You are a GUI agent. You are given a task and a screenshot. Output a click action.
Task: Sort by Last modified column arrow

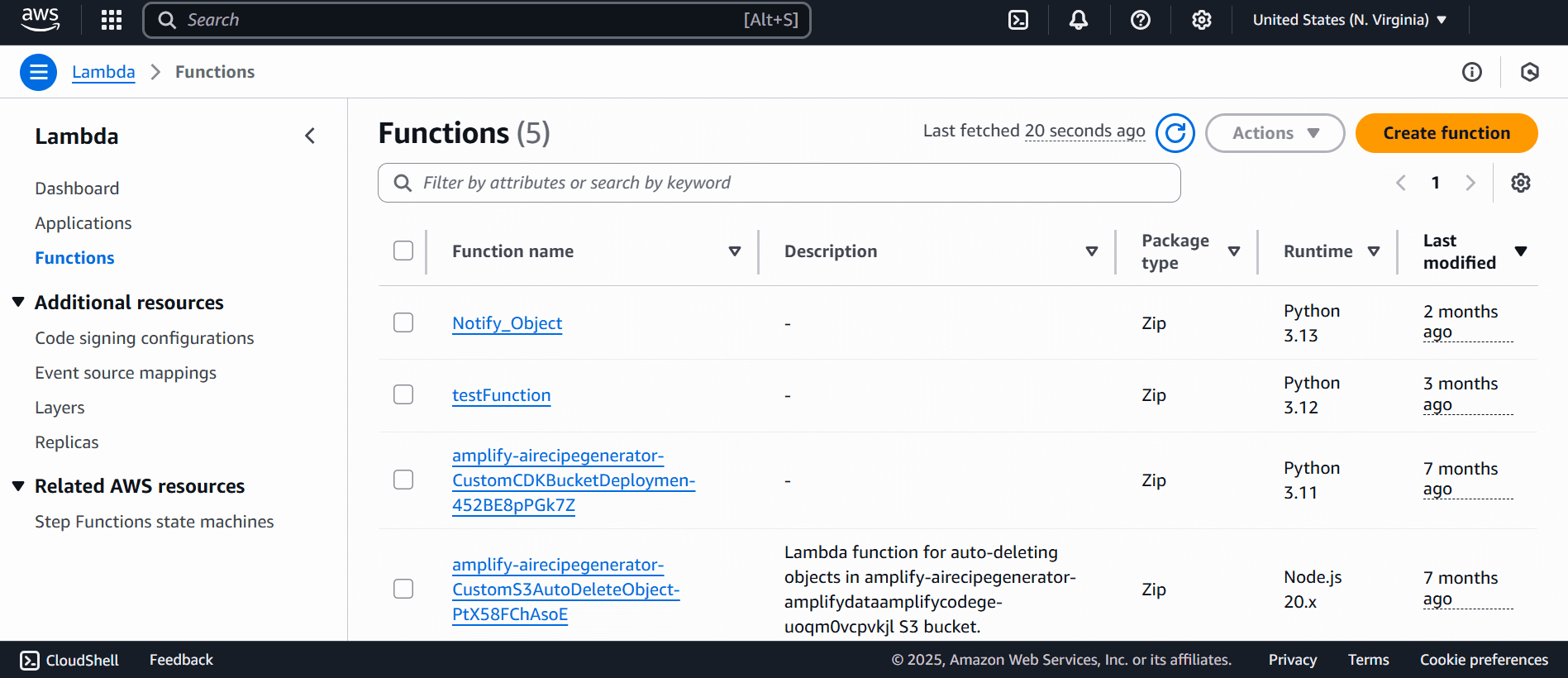[x=1521, y=251]
